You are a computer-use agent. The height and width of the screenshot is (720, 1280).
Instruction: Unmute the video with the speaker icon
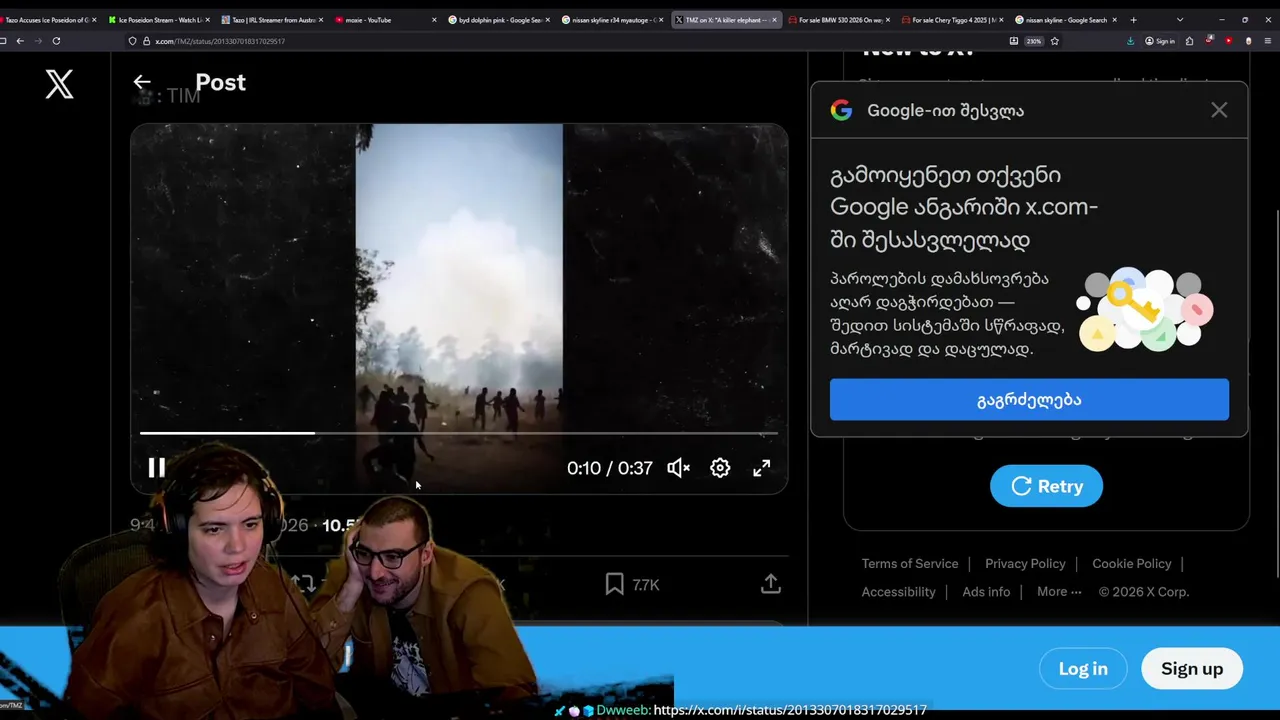(x=678, y=468)
